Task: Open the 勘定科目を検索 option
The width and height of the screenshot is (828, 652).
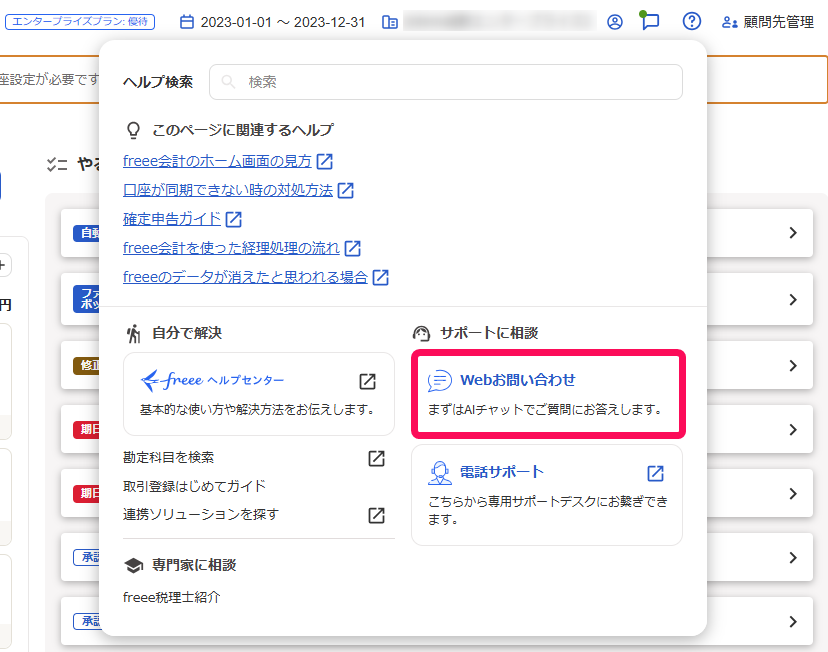Action: point(168,459)
